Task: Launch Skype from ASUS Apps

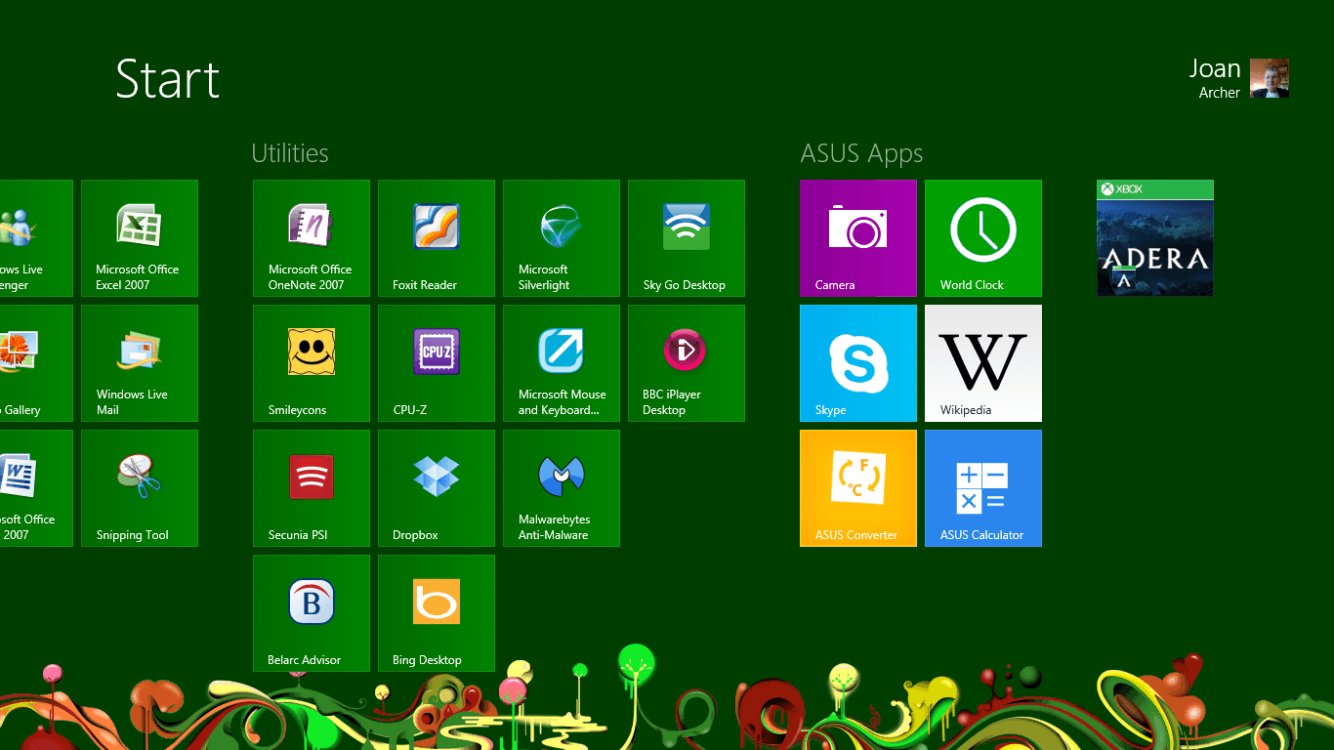Action: point(858,363)
